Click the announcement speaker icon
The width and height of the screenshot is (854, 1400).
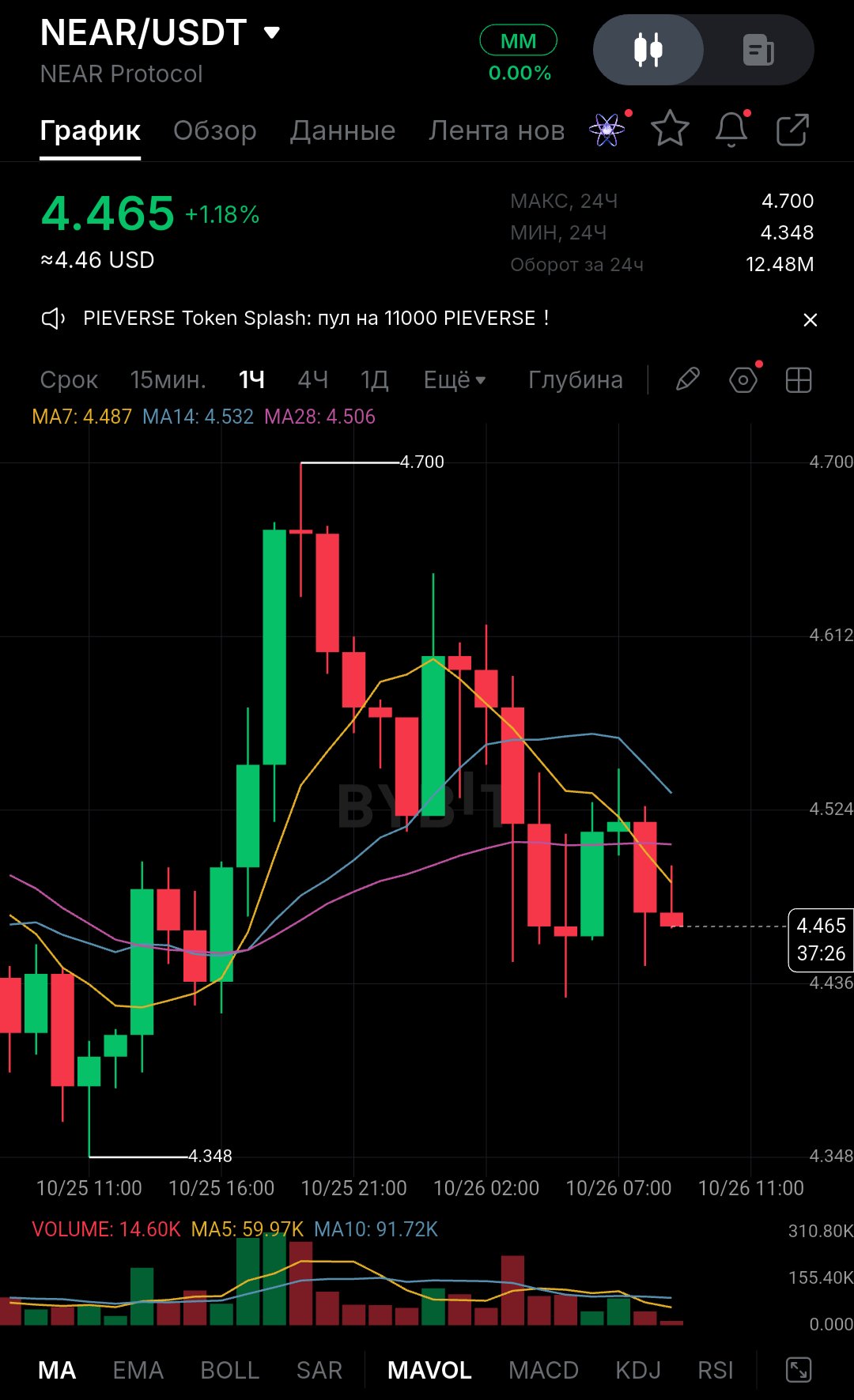(x=53, y=319)
